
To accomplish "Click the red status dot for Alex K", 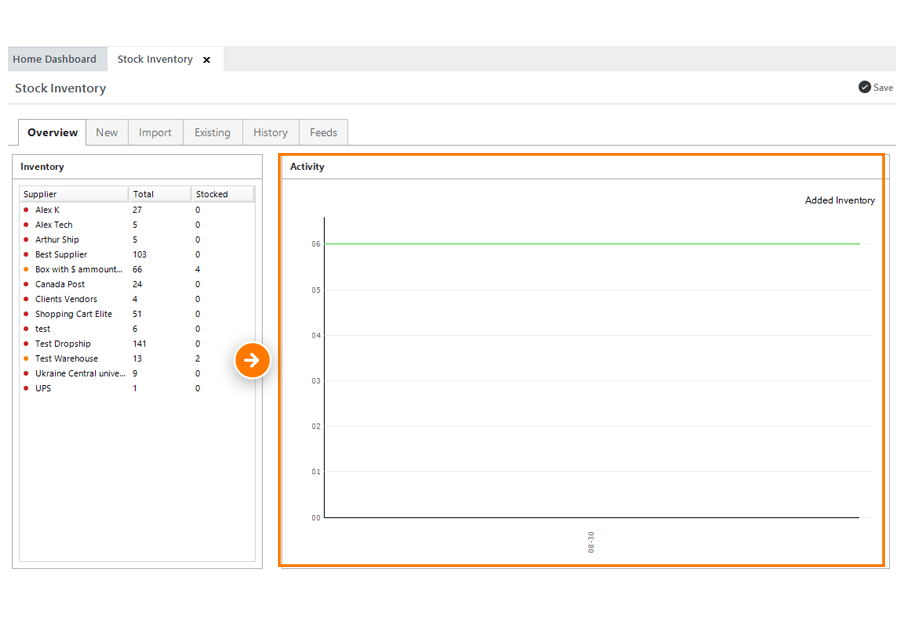I will pyautogui.click(x=26, y=210).
